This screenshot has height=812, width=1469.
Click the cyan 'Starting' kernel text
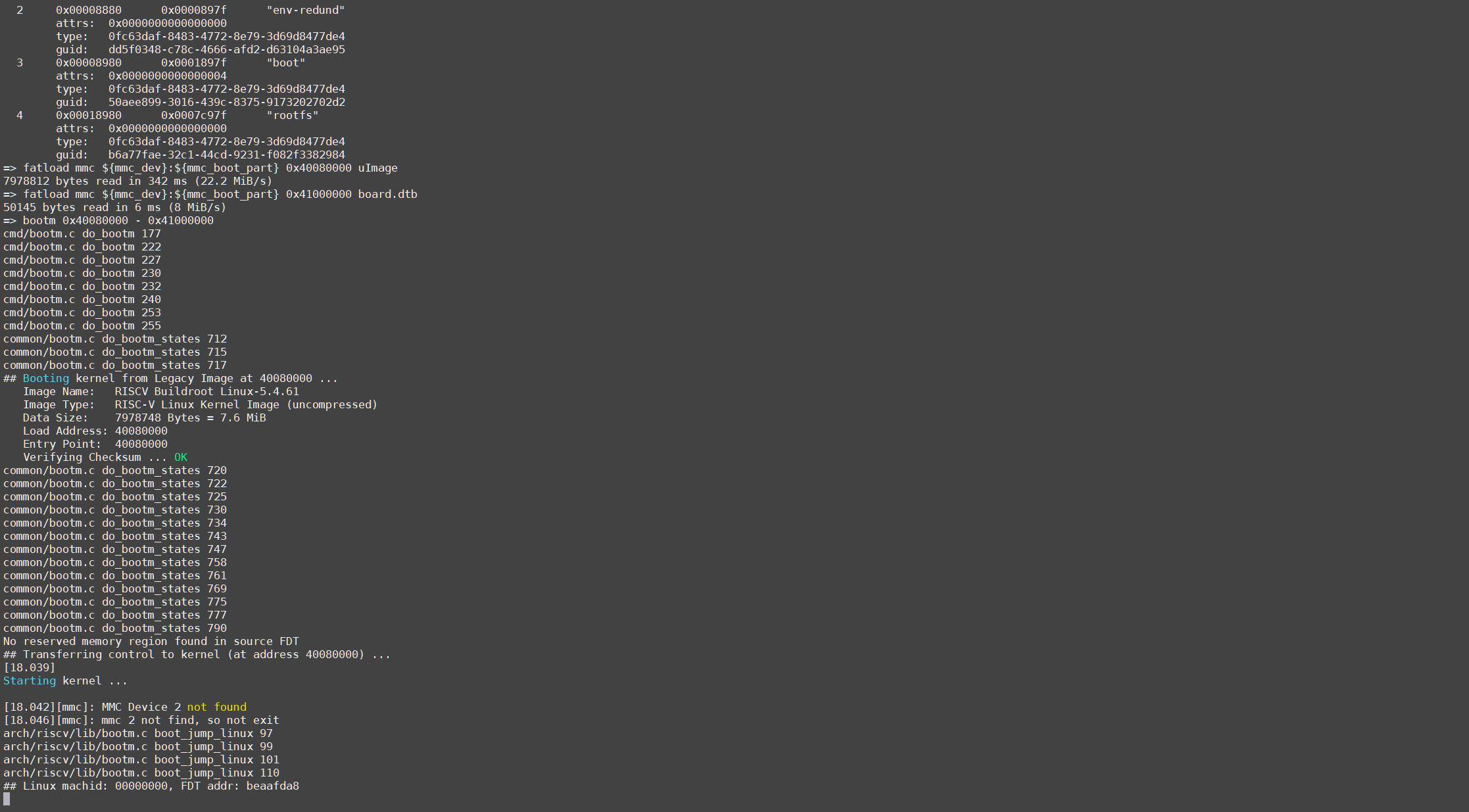pos(30,681)
